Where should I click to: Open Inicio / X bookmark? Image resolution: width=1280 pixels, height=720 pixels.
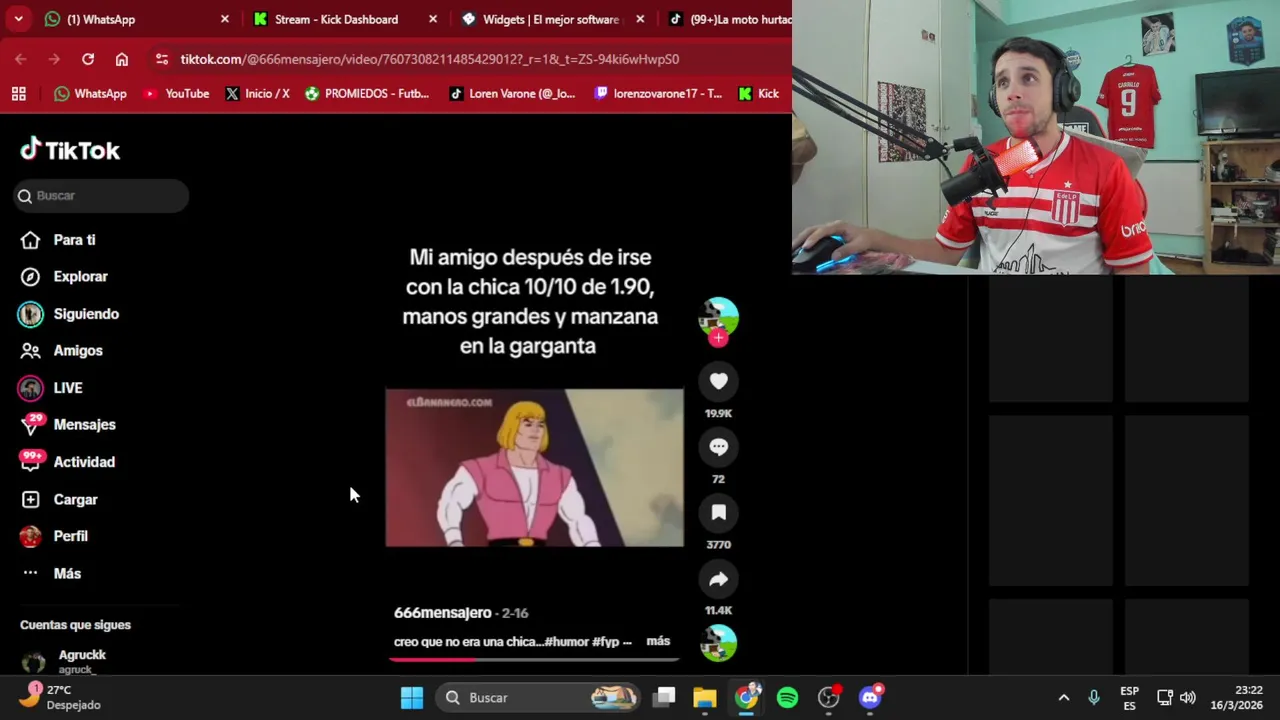tap(257, 93)
